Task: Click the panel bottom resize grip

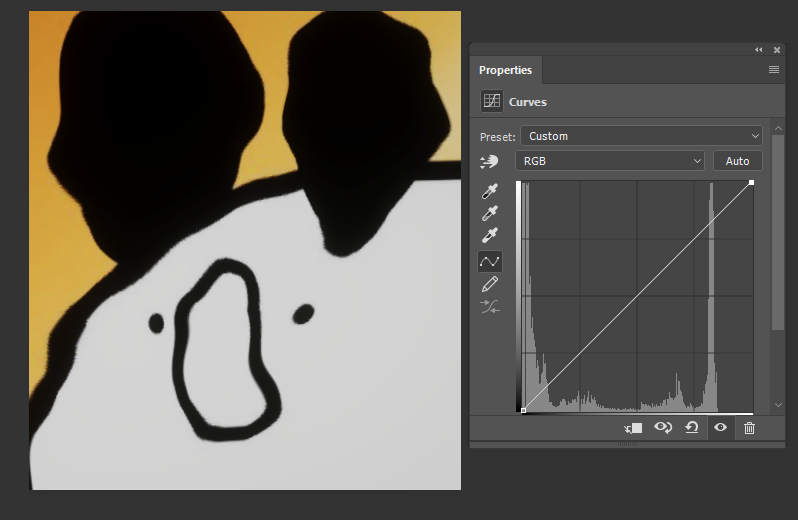Action: (x=627, y=444)
